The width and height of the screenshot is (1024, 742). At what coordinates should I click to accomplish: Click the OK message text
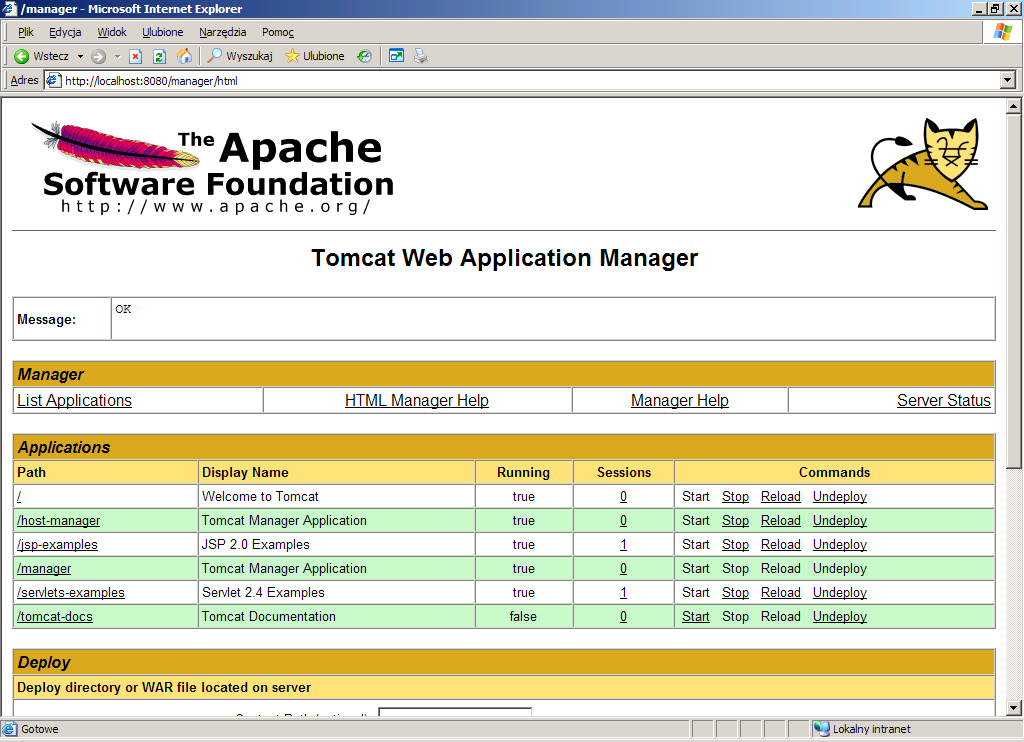pyautogui.click(x=123, y=309)
